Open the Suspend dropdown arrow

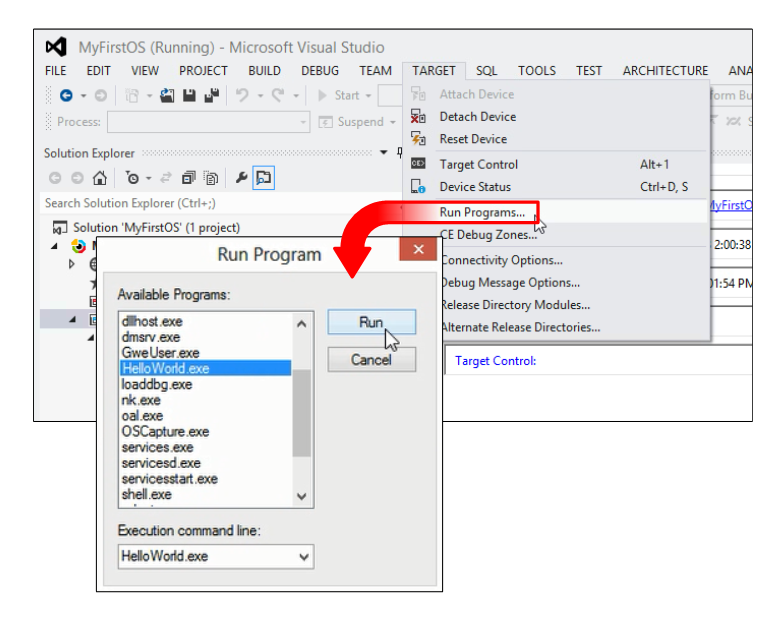click(x=393, y=122)
